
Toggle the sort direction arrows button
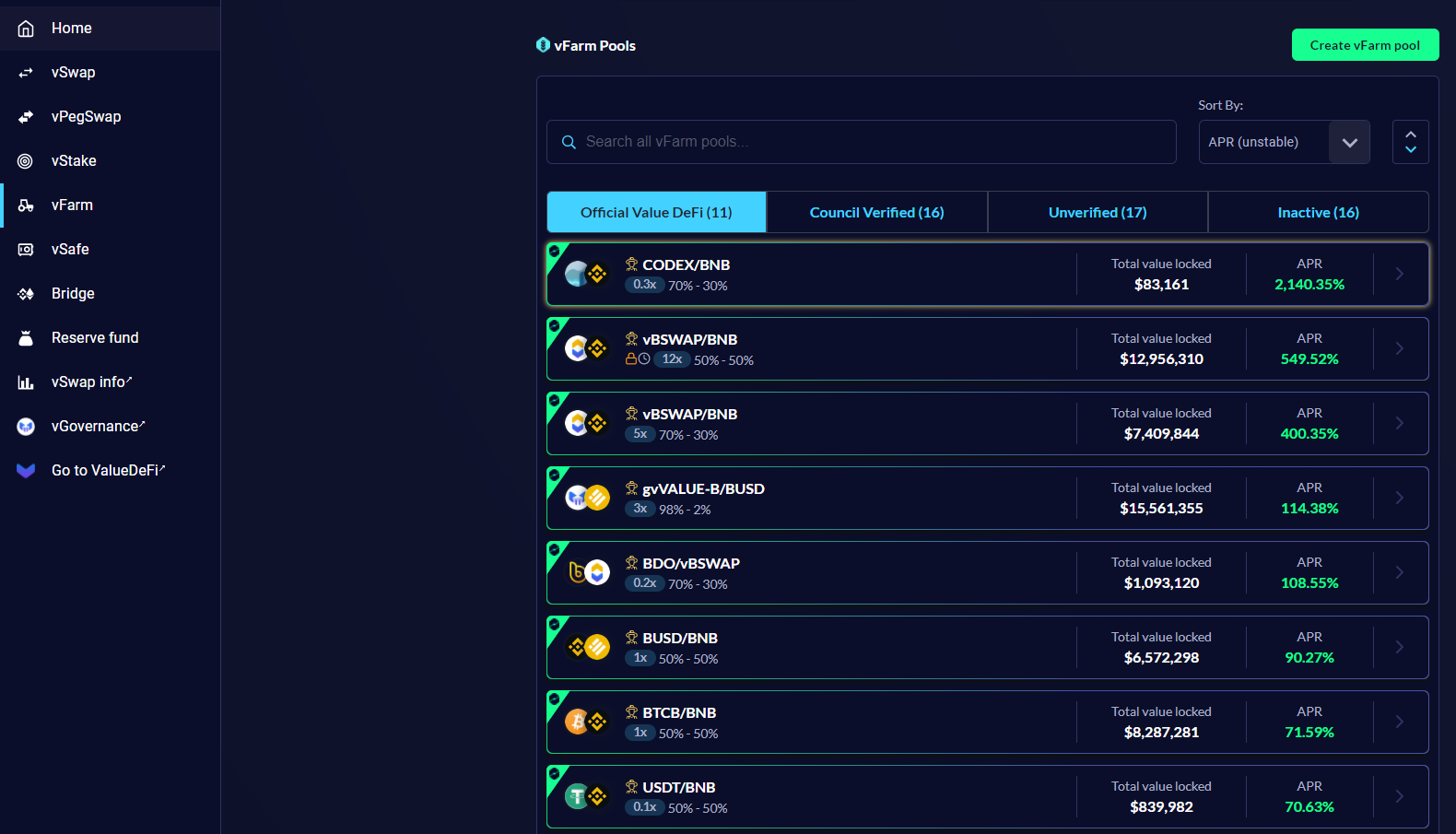tap(1410, 142)
